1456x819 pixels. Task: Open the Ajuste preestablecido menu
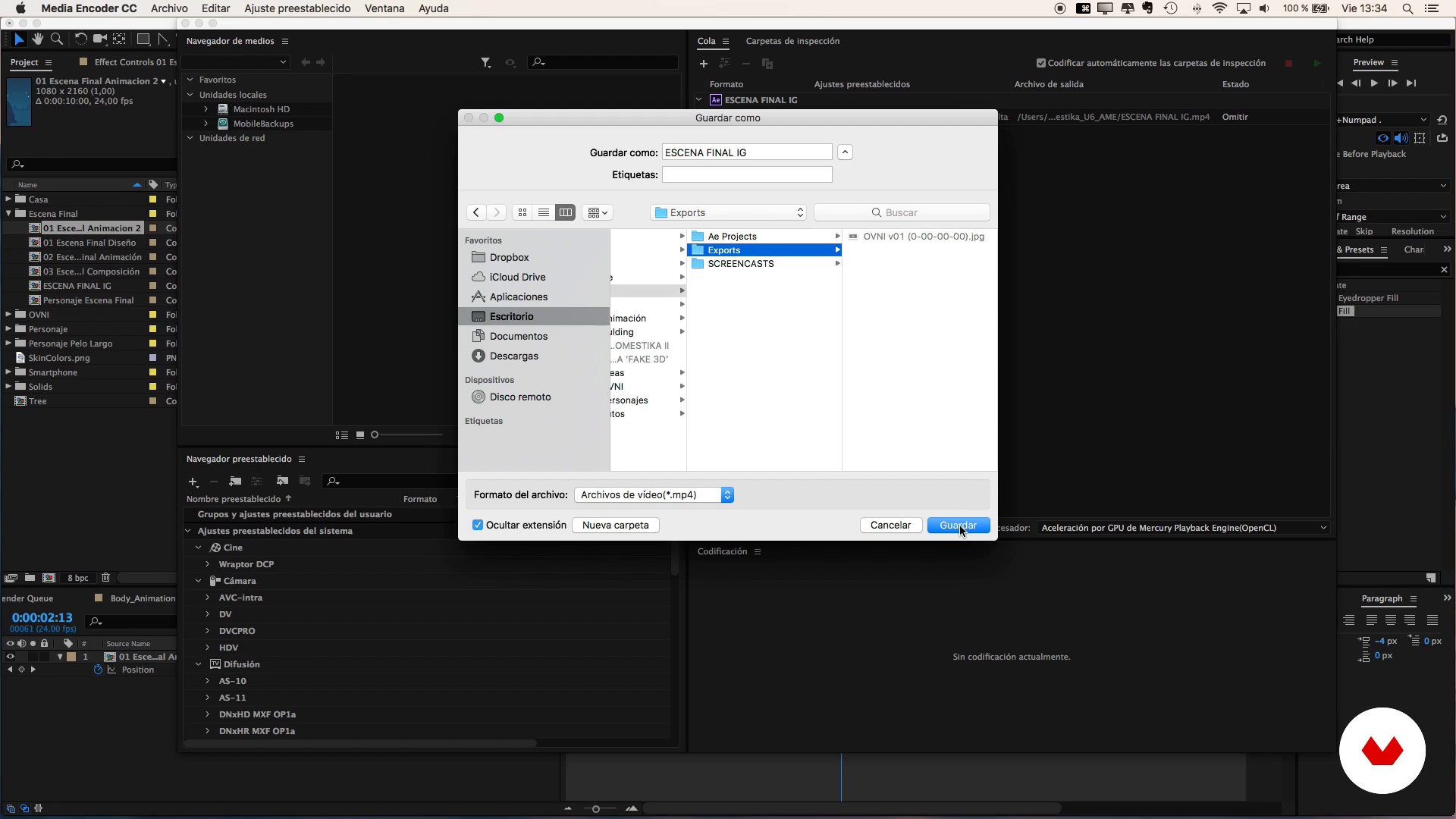tap(297, 8)
